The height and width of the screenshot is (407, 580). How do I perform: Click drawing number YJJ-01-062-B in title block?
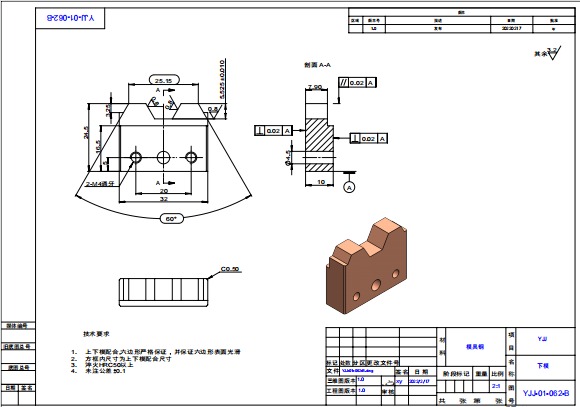coord(546,393)
